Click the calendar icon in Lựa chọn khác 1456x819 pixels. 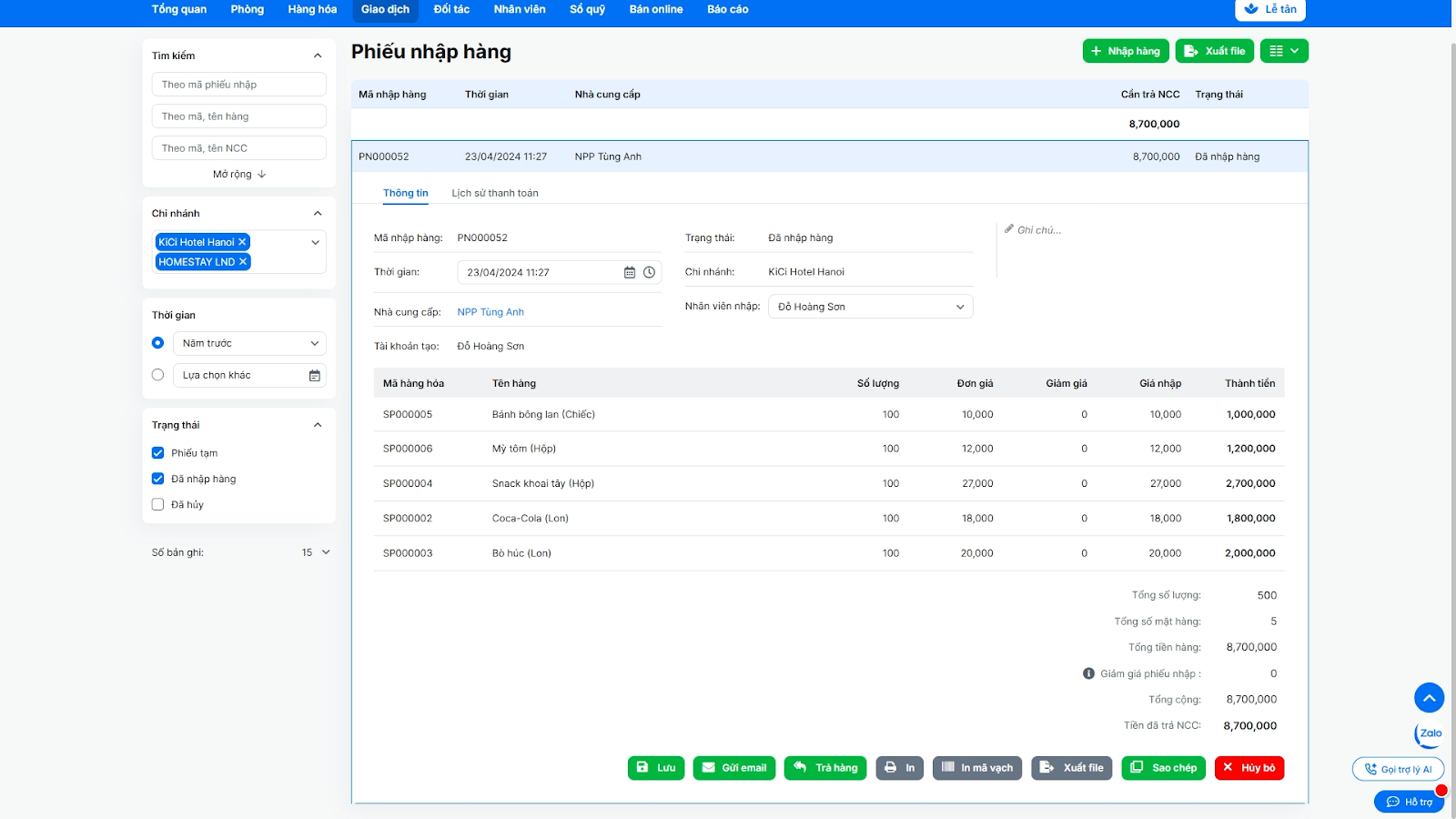[x=315, y=375]
